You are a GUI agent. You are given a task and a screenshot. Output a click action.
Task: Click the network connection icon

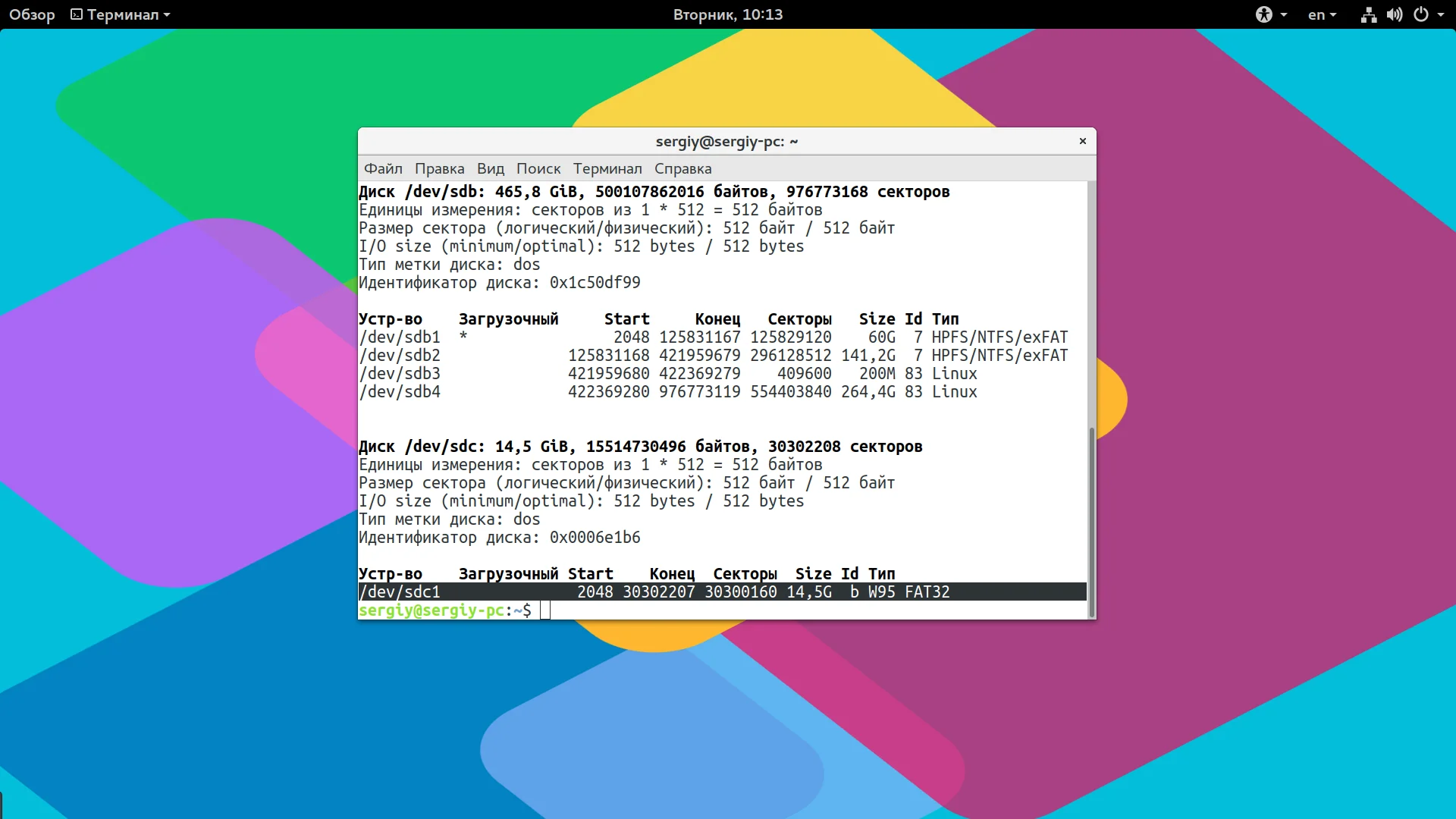point(1368,14)
